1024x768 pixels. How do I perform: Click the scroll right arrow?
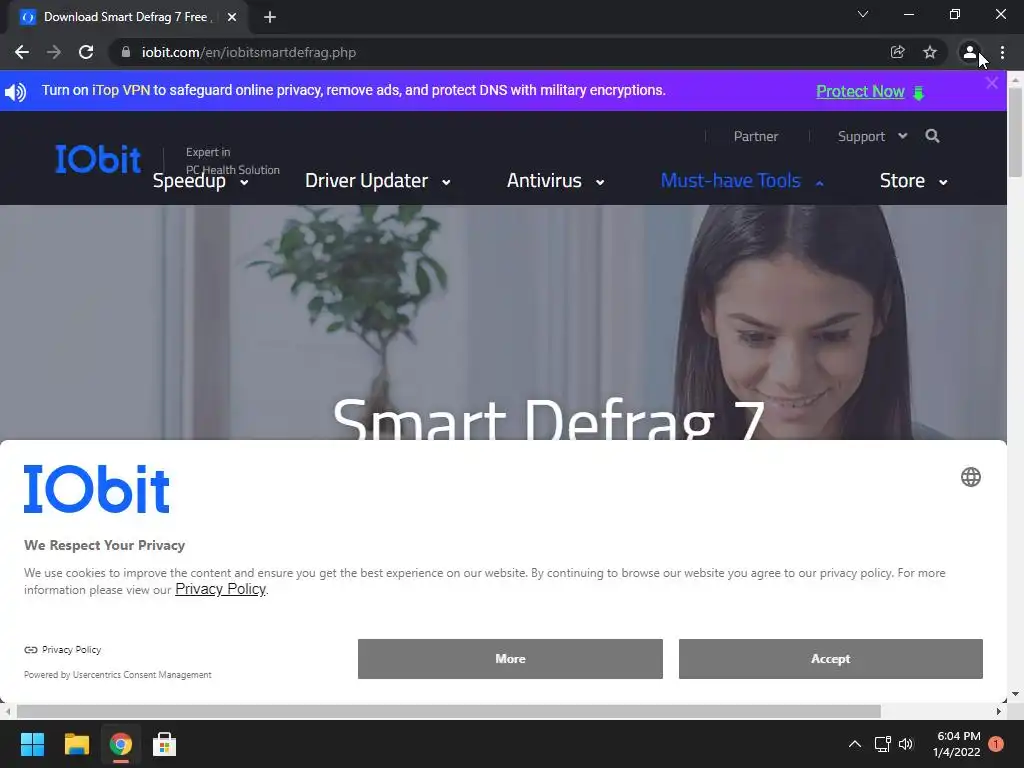pyautogui.click(x=999, y=711)
